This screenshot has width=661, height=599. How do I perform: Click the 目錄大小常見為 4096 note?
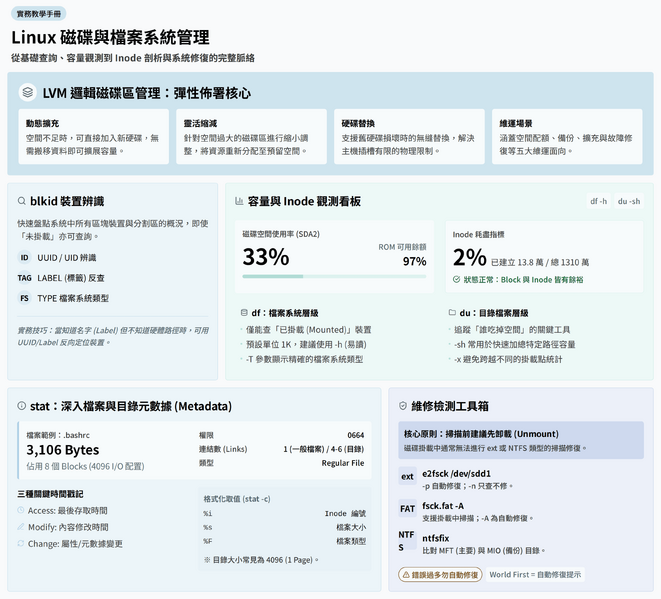[x=261, y=560]
